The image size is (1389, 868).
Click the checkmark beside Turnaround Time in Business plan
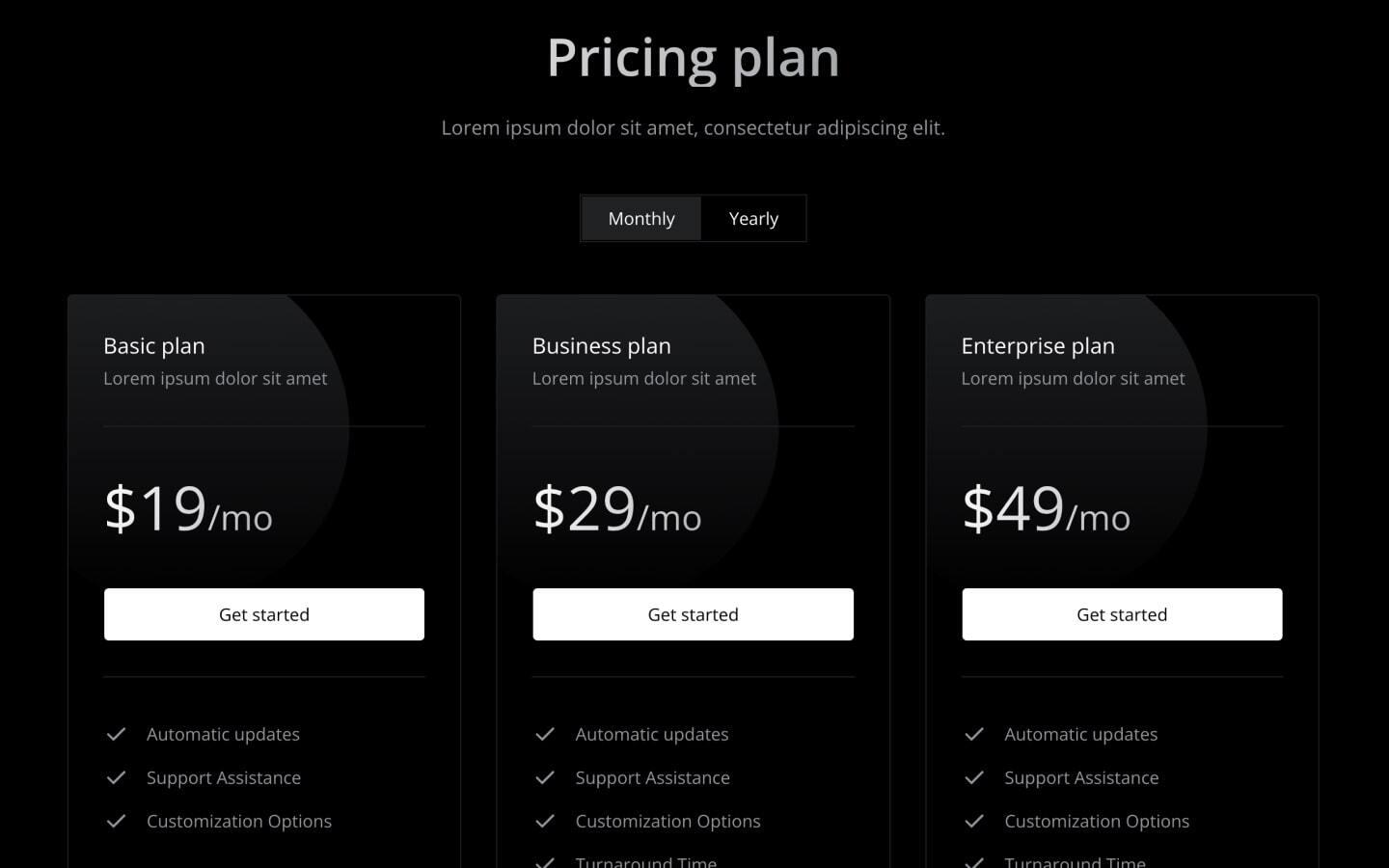(546, 861)
